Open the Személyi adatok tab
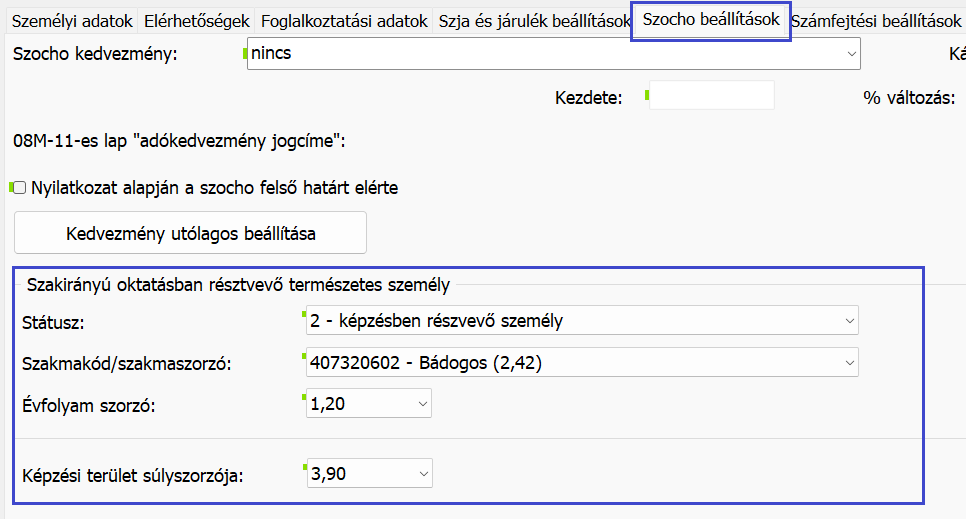The height and width of the screenshot is (519, 966). 69,21
